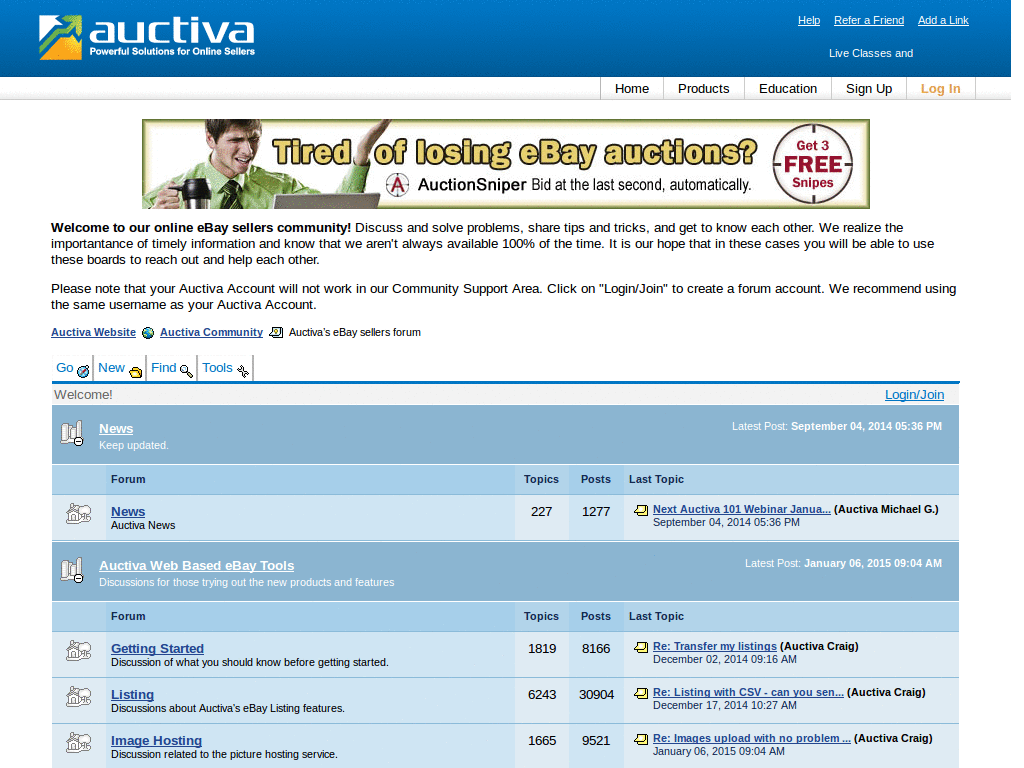Viewport: 1024px width, 768px height.
Task: Click the January 06, 2015 09:04 AM latest post date
Action: click(x=873, y=564)
